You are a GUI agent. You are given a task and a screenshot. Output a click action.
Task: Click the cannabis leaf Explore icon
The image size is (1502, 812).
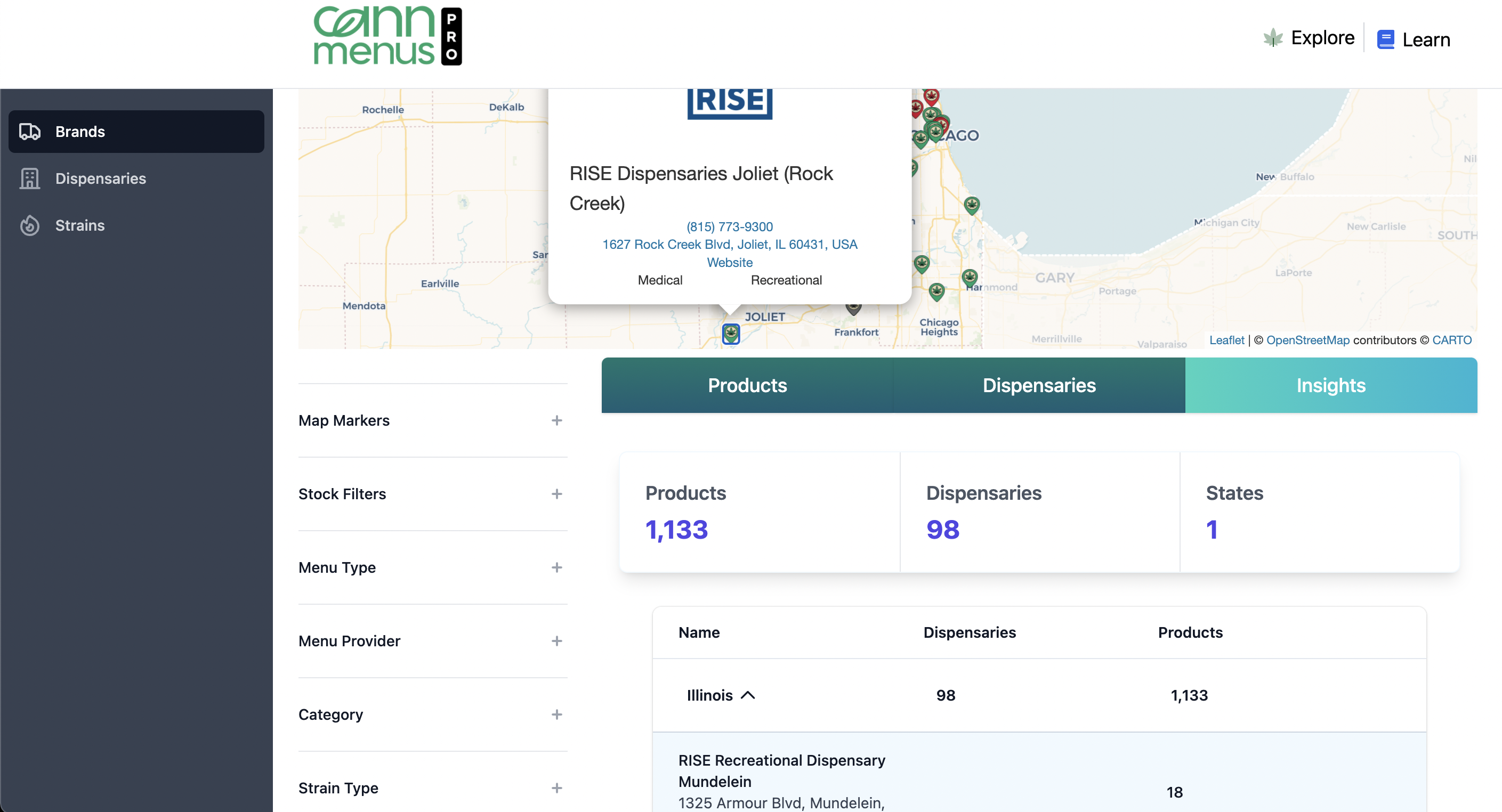[1272, 38]
